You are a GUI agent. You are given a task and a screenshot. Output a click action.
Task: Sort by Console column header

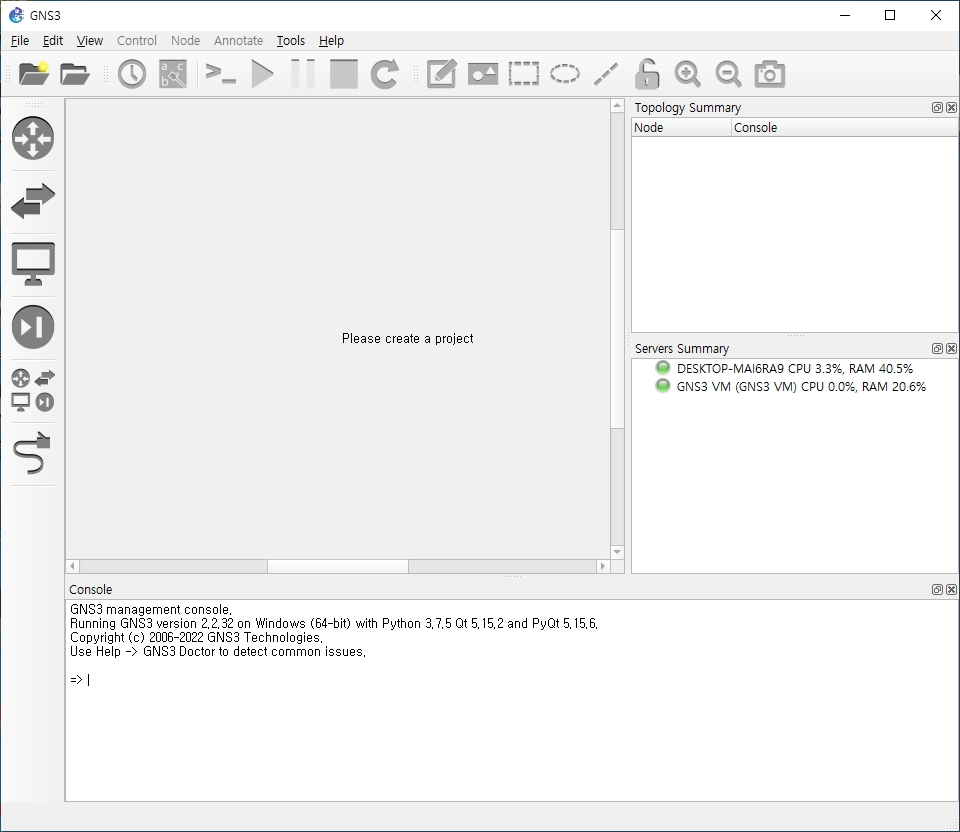[844, 127]
